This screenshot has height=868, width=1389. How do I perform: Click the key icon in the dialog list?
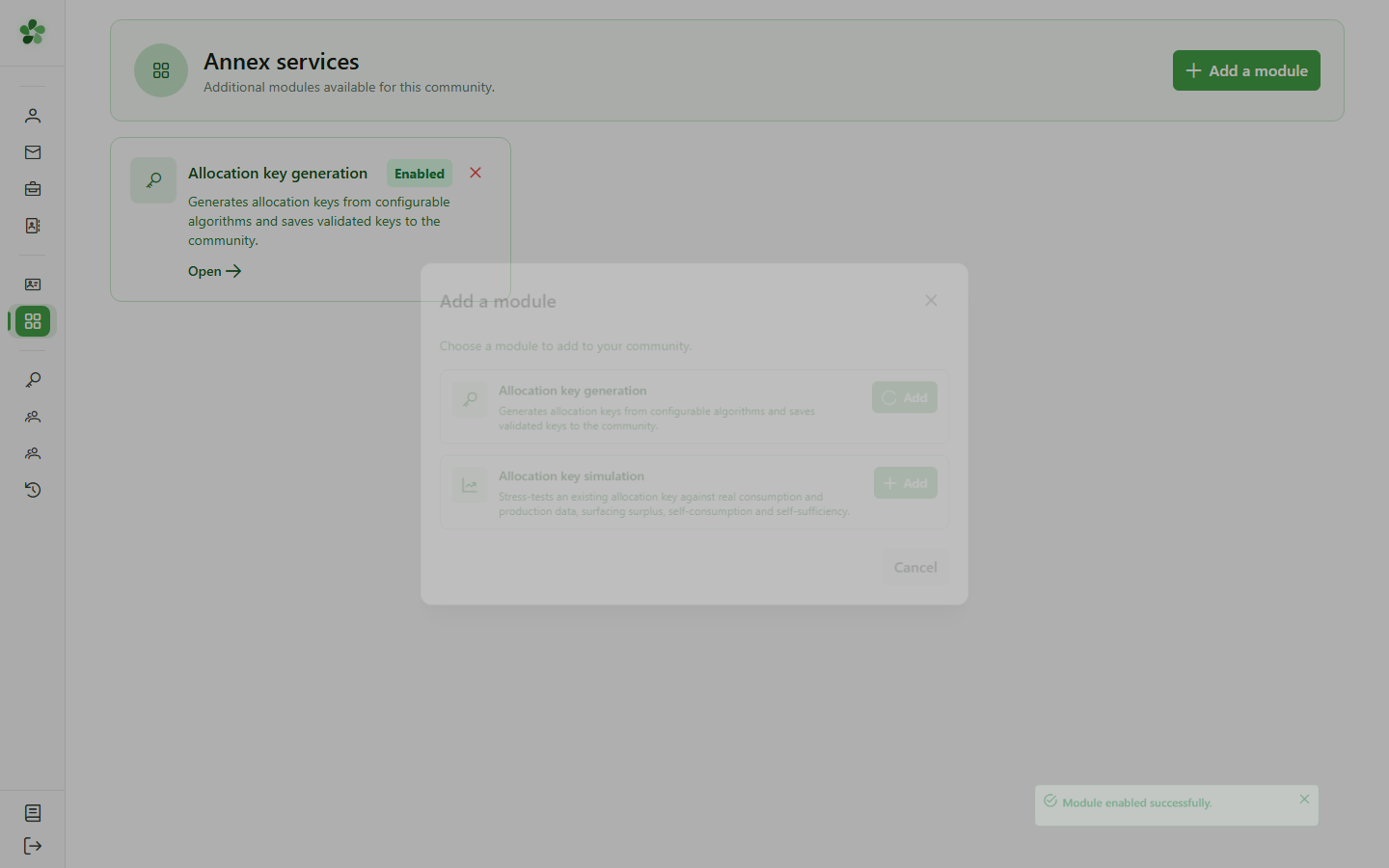[470, 399]
